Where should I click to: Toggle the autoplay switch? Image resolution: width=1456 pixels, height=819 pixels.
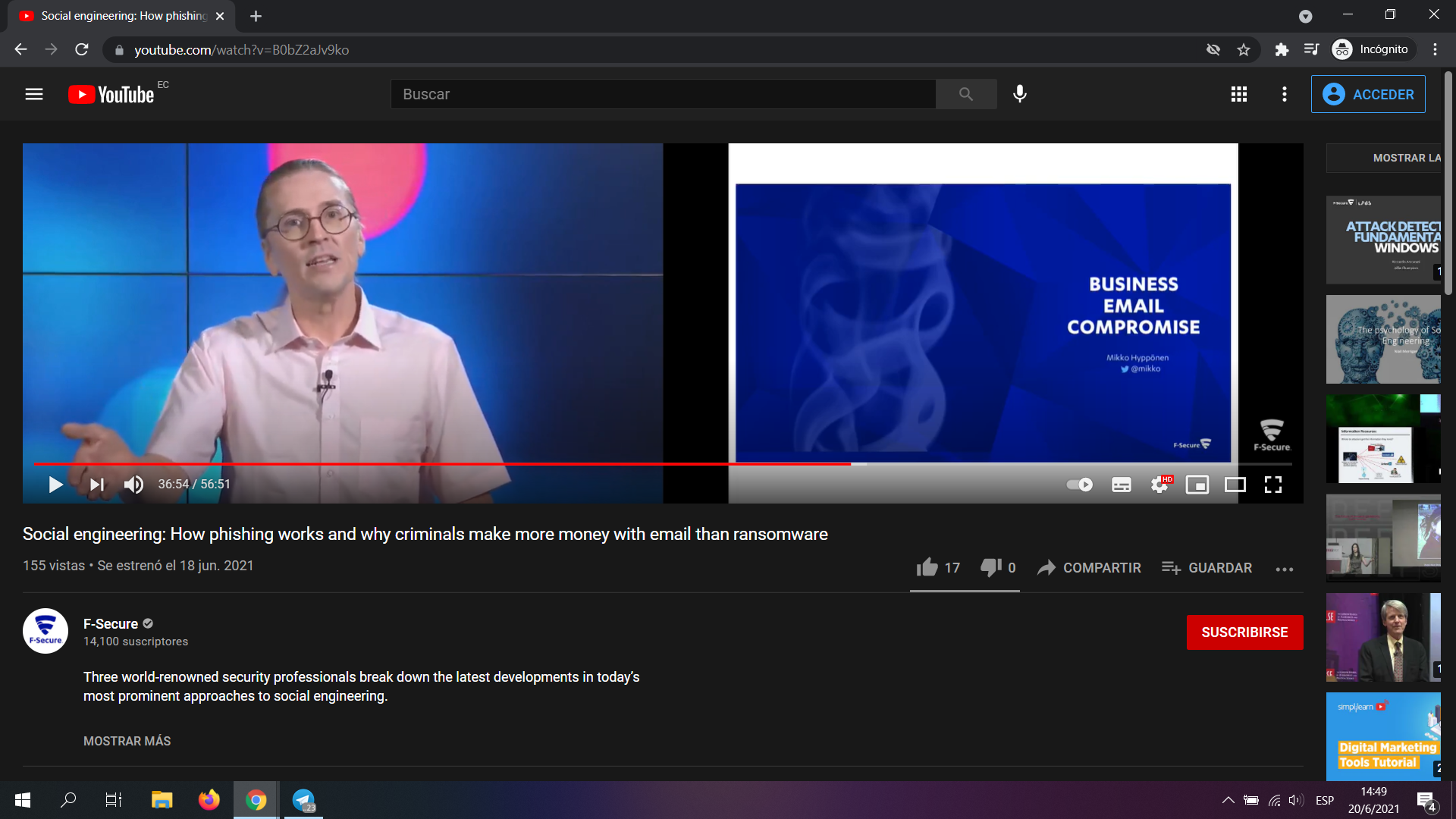tap(1079, 485)
